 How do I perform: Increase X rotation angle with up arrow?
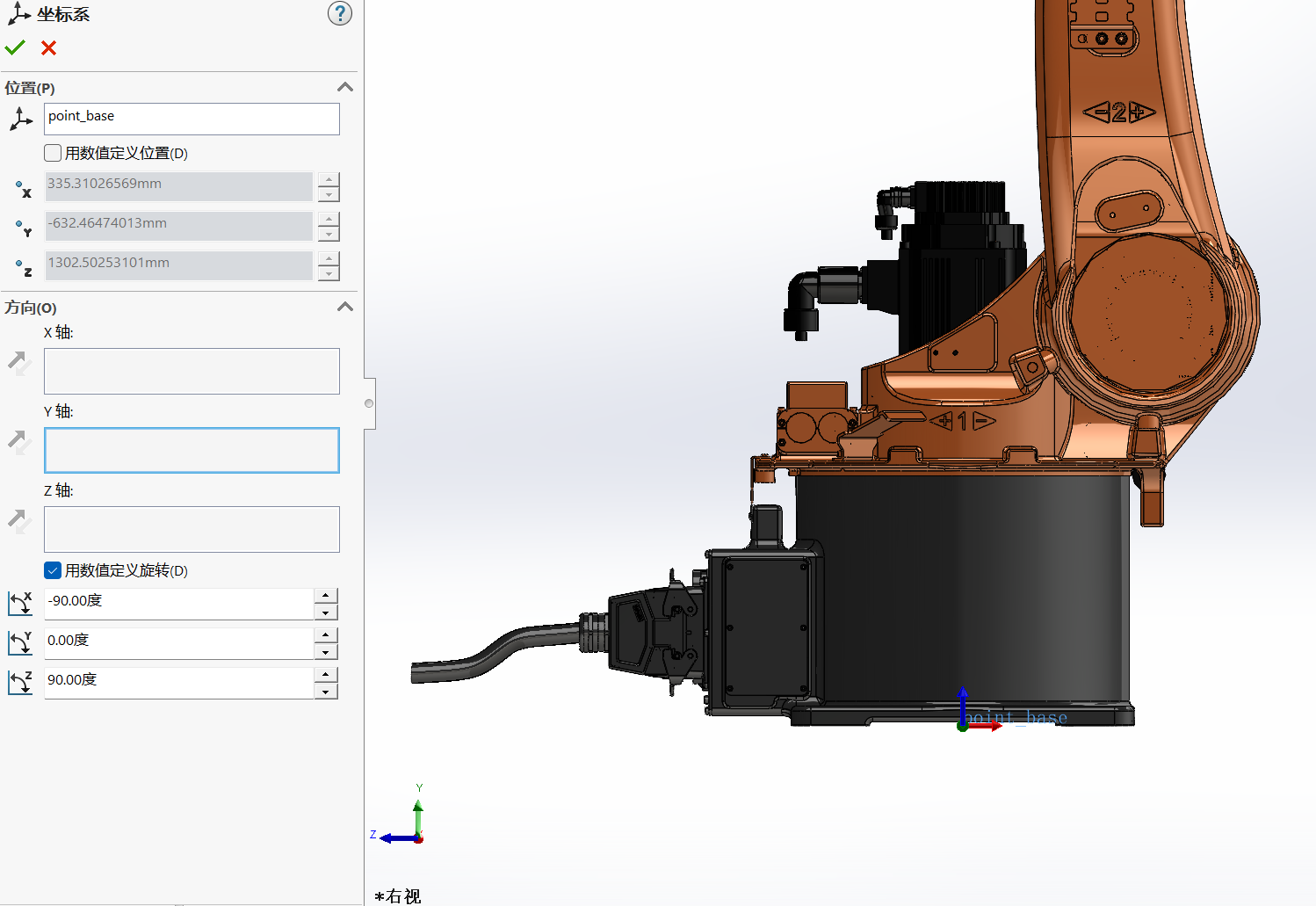click(x=326, y=596)
